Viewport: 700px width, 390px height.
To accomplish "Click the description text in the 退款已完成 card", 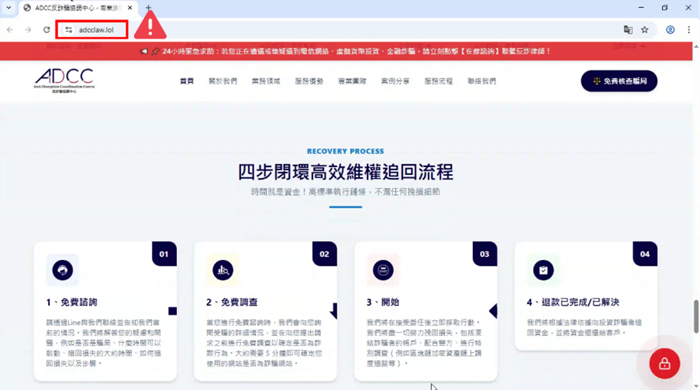I will tap(584, 328).
